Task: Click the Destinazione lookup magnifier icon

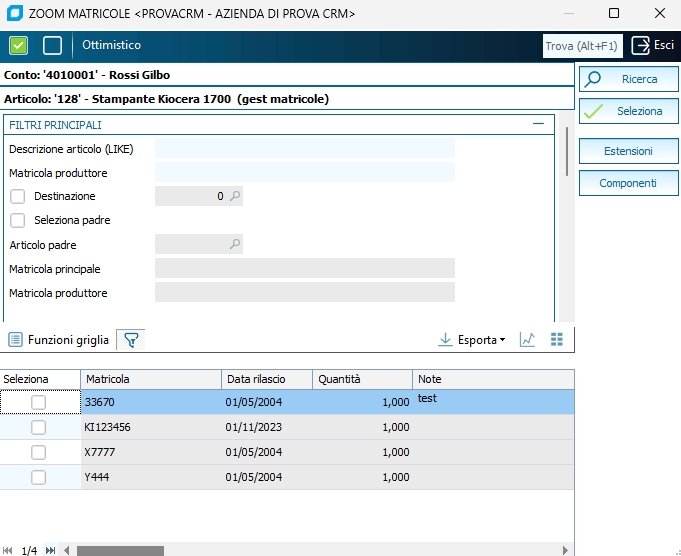Action: [235, 197]
